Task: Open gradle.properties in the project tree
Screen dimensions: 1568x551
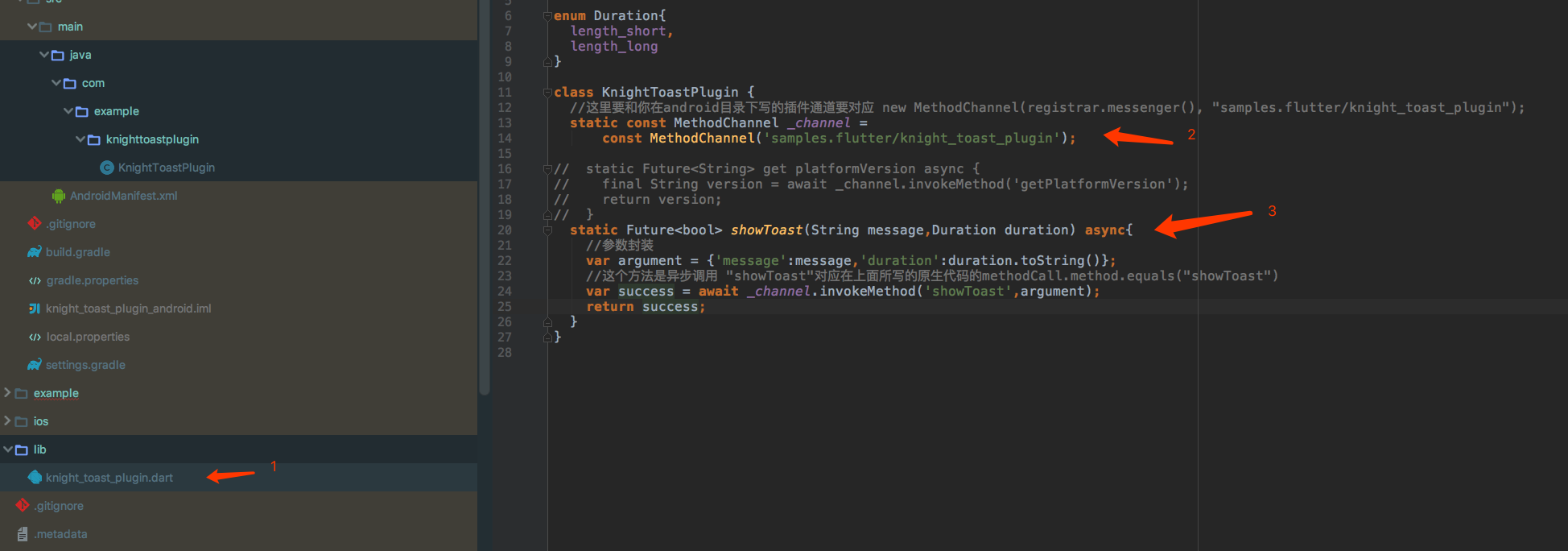Action: tap(93, 280)
